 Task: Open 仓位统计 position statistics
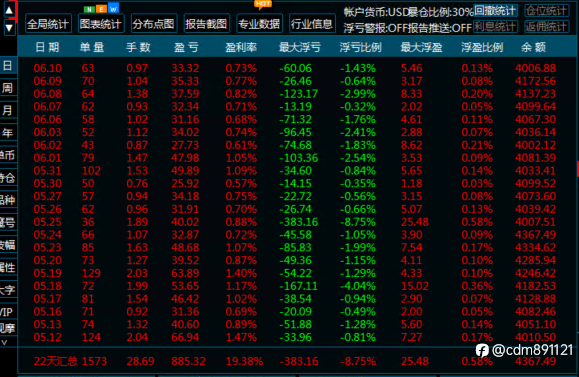coord(547,11)
